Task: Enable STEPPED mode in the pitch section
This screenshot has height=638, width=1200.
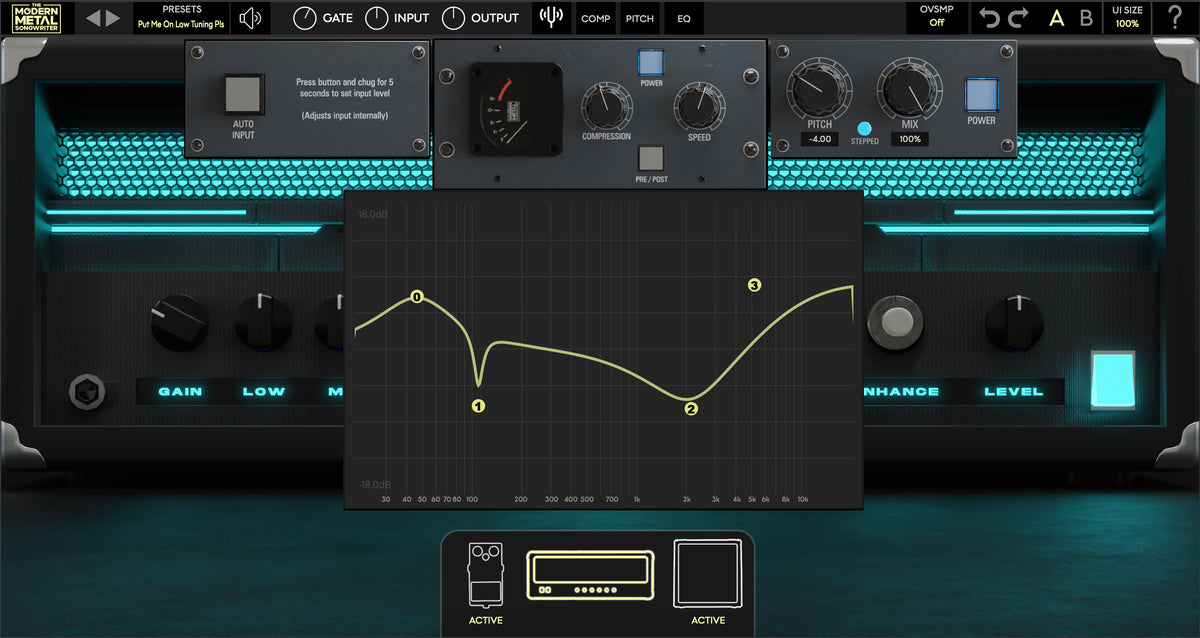Action: coord(864,128)
